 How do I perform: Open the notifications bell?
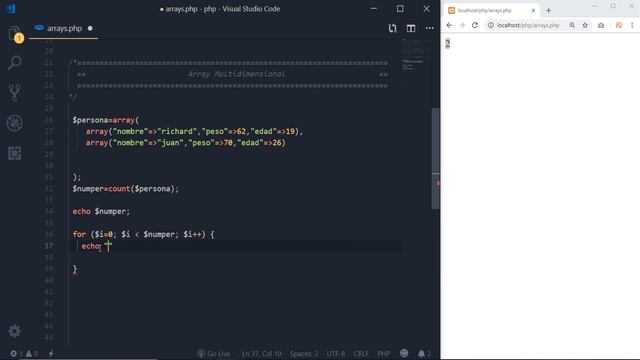click(424, 353)
